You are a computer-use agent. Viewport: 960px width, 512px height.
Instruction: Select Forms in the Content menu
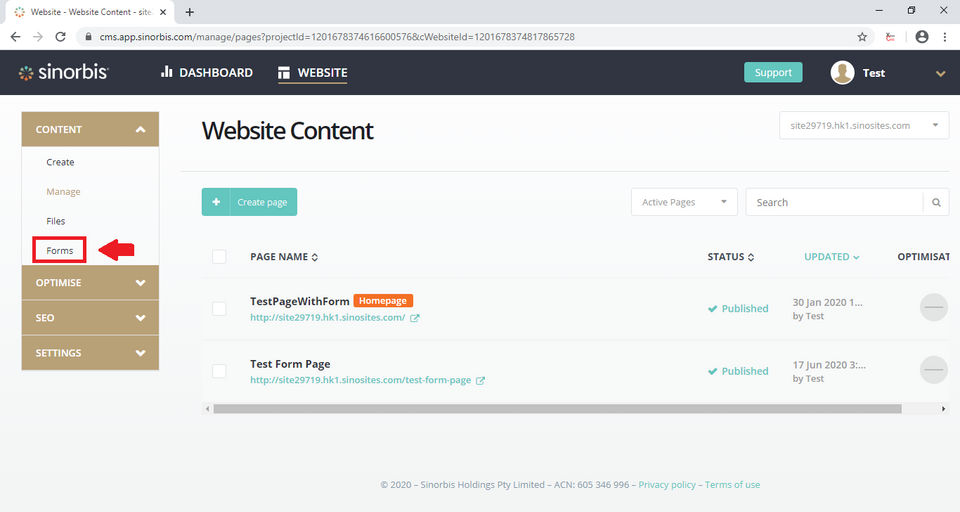tap(60, 250)
